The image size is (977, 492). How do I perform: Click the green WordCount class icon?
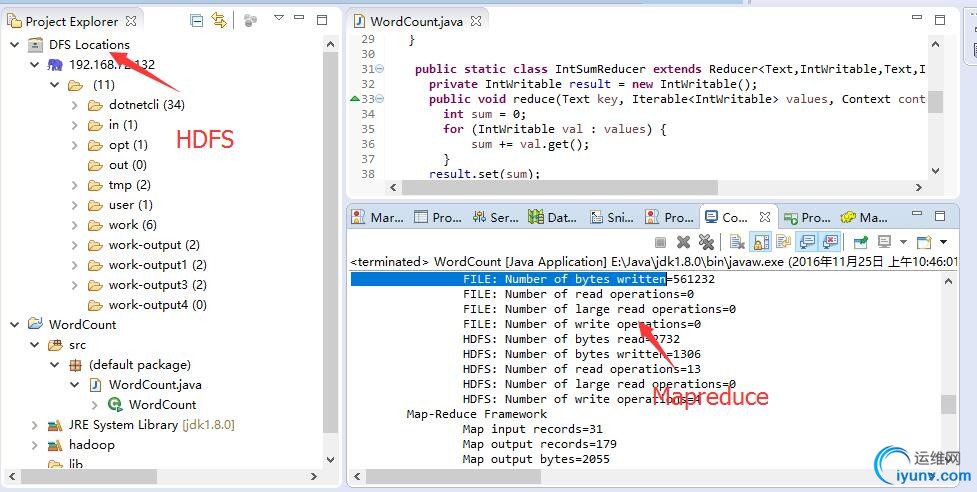tap(115, 405)
